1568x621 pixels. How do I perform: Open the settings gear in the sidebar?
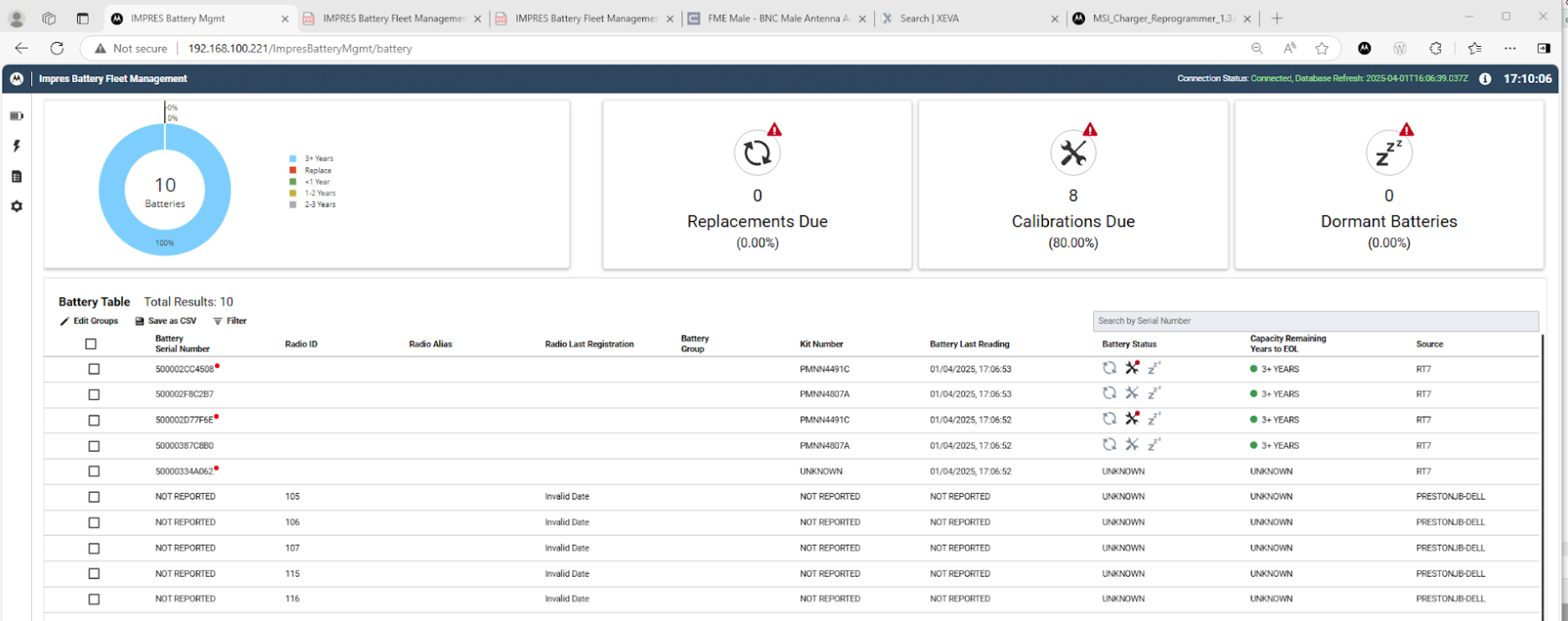tap(16, 206)
